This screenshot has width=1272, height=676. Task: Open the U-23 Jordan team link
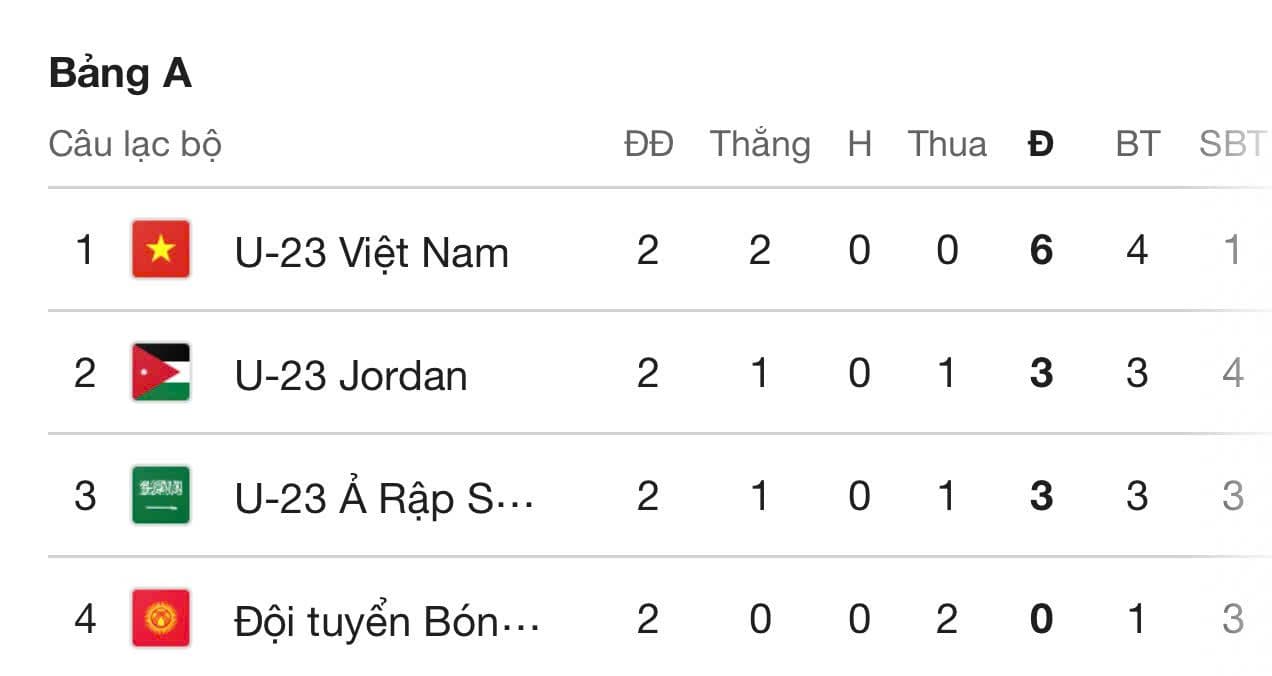351,376
